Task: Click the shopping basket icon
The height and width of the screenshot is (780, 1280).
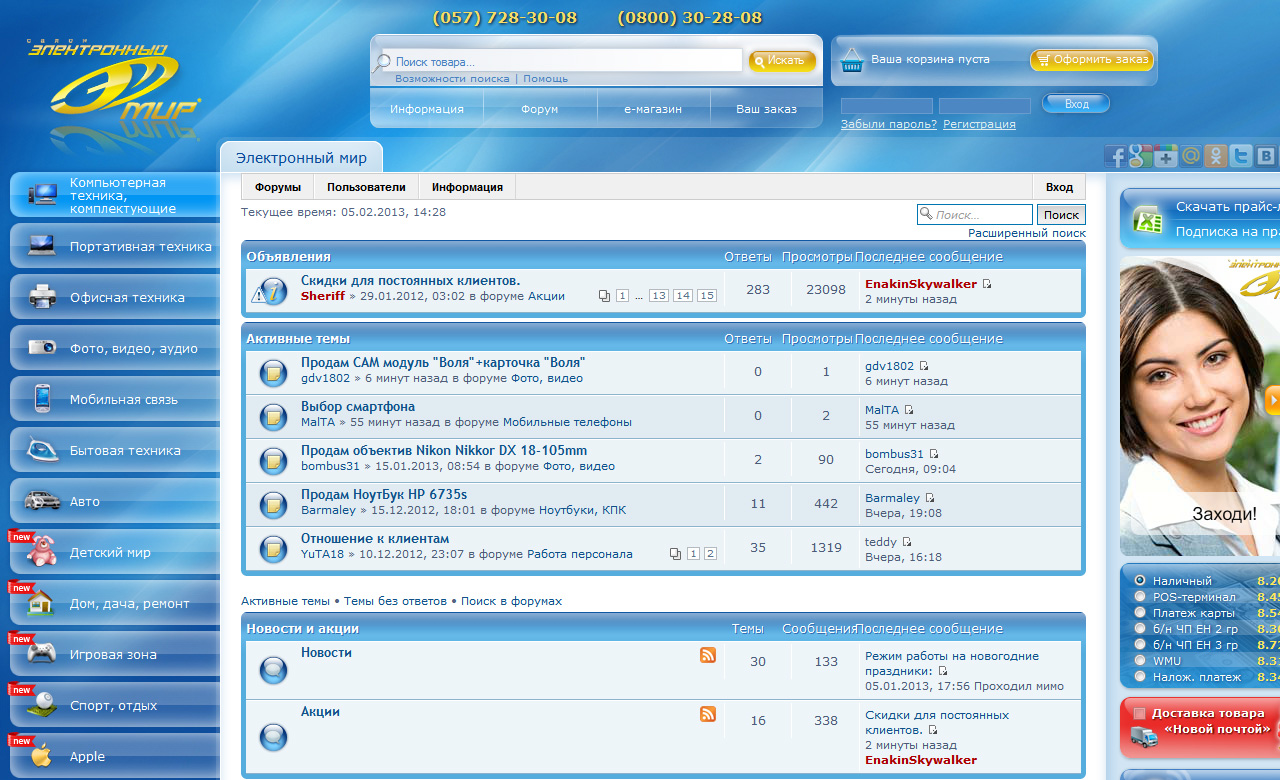Action: (852, 60)
